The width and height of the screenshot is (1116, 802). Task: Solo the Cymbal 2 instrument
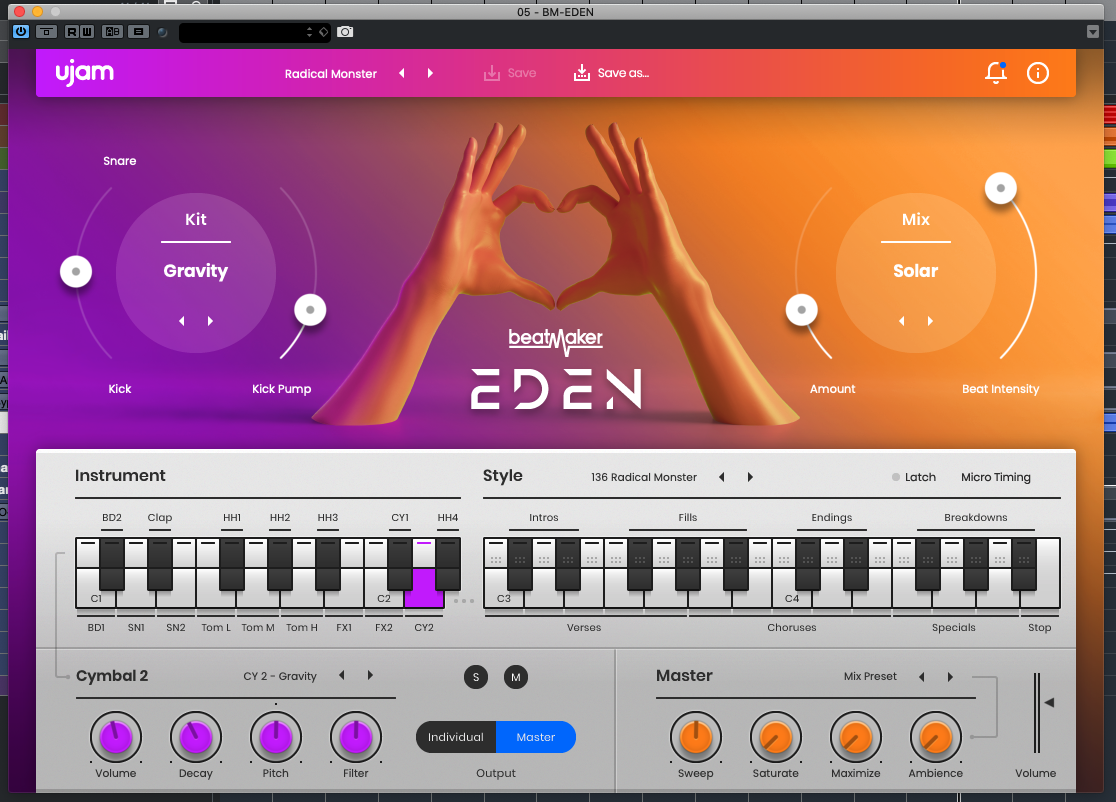pos(476,677)
